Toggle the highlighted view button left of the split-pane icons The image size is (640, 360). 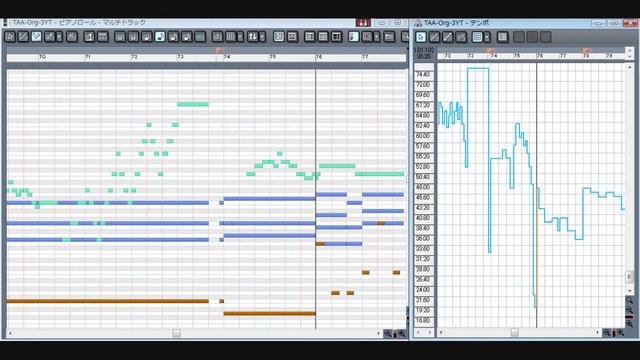[279, 37]
